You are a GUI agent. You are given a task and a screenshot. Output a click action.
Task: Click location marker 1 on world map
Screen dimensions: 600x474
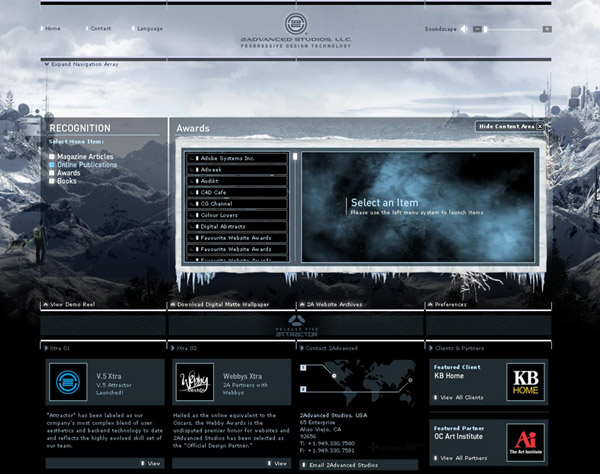coord(303,368)
